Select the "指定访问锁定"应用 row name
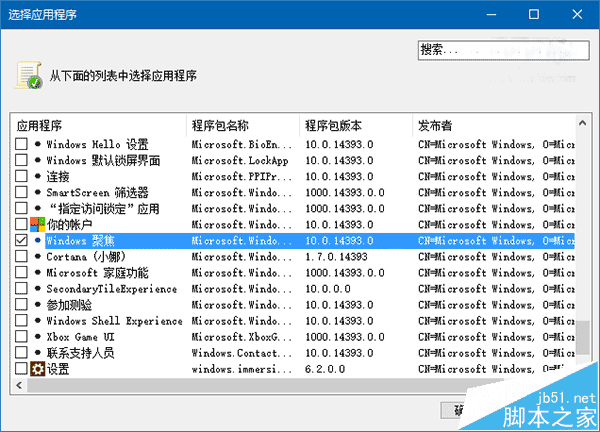The image size is (600, 432). (103, 209)
